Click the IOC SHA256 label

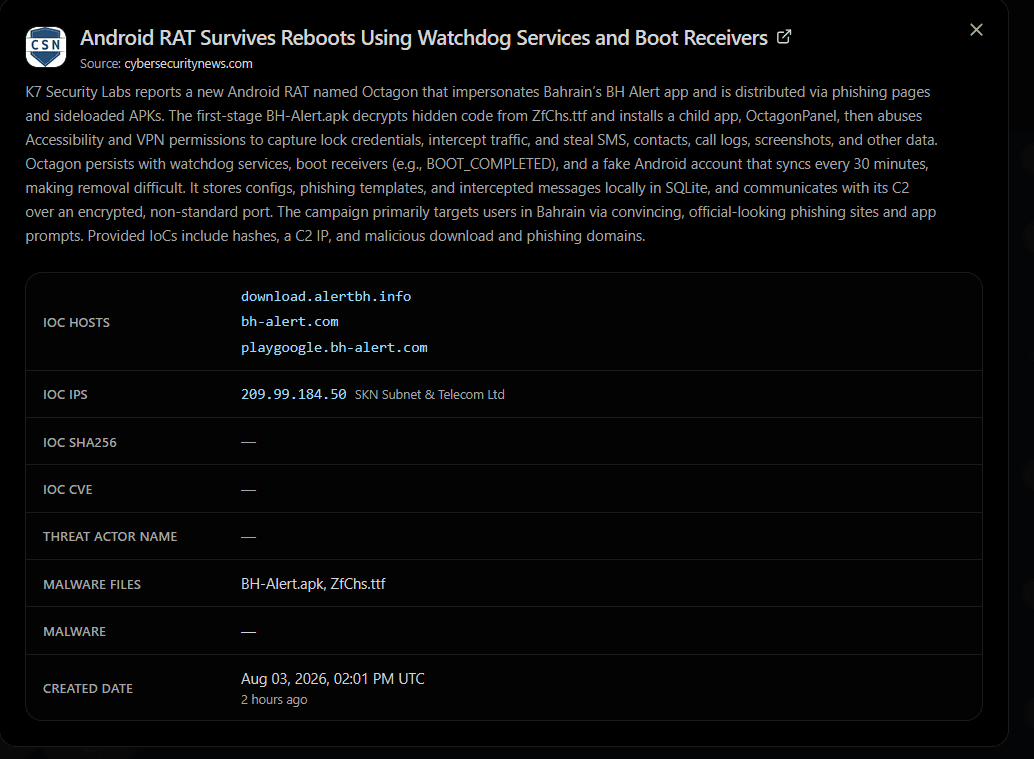[x=80, y=442]
